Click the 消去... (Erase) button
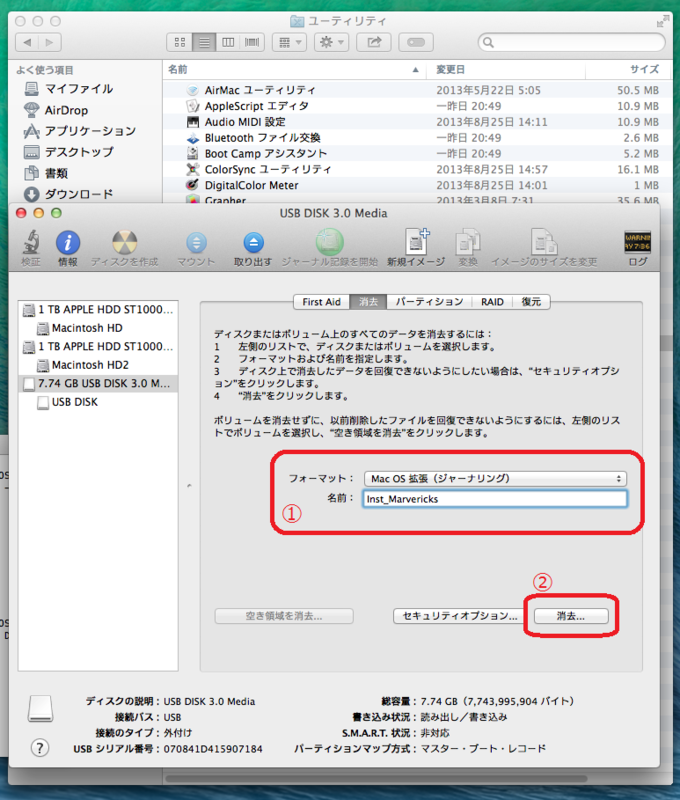This screenshot has width=680, height=800. [571, 616]
